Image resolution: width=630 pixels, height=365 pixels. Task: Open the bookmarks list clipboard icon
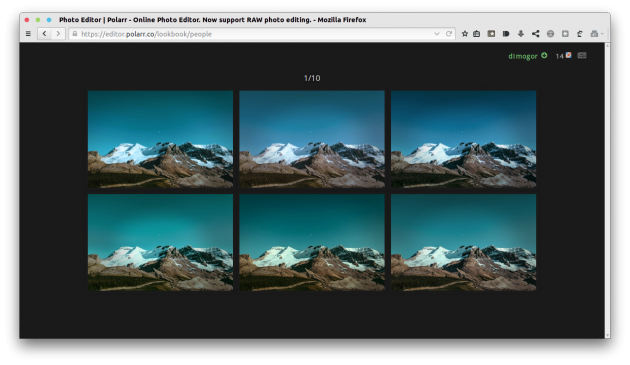(477, 34)
